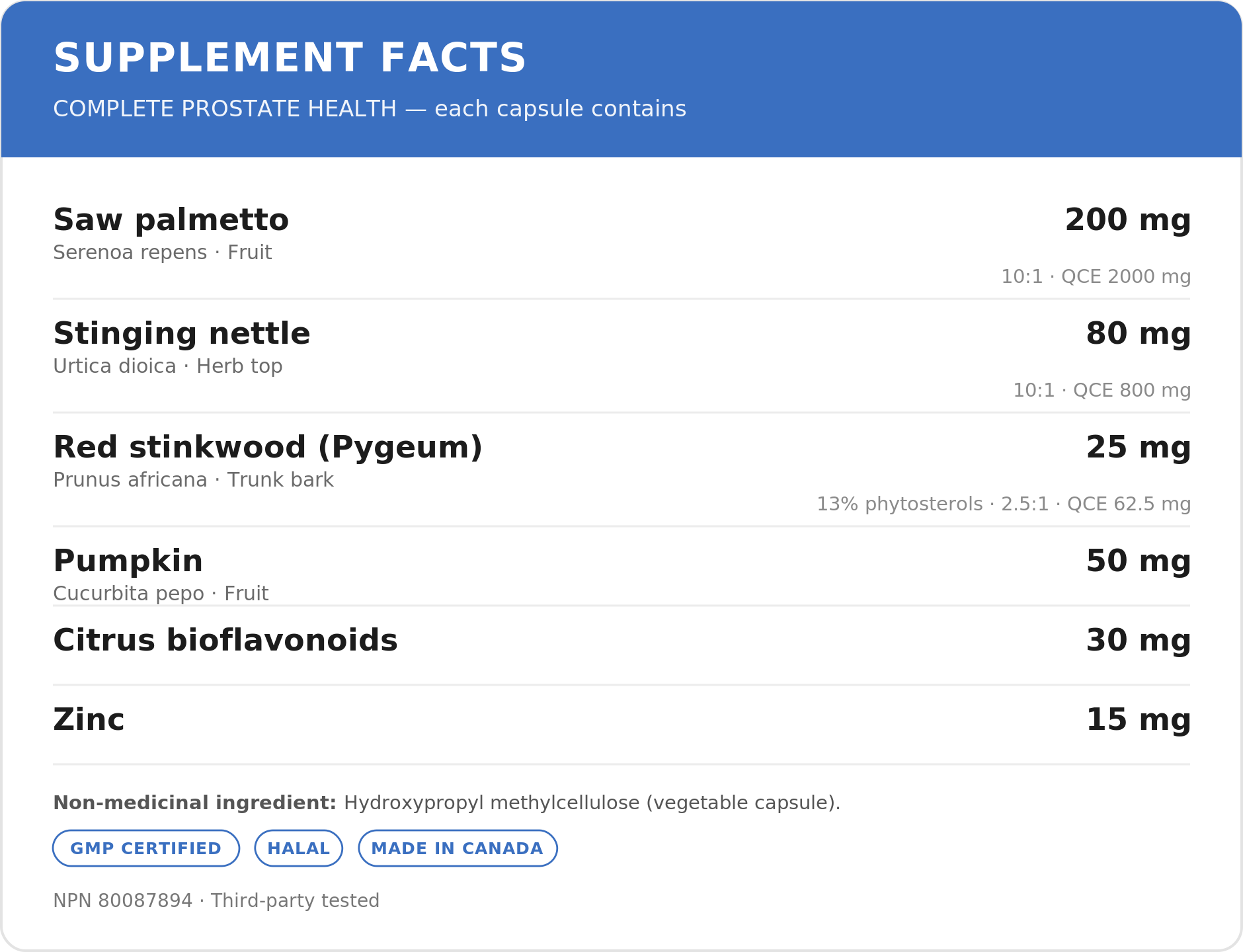Screen dimensions: 1243x952
Task: Click the Prunus africana Trunk bark text
Action: [194, 480]
